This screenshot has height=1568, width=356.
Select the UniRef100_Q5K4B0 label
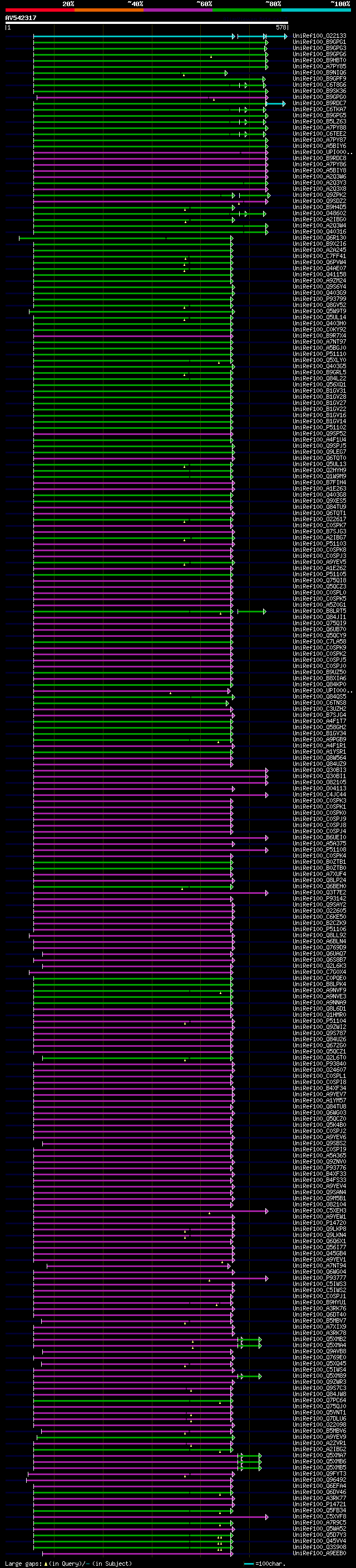(319, 1125)
